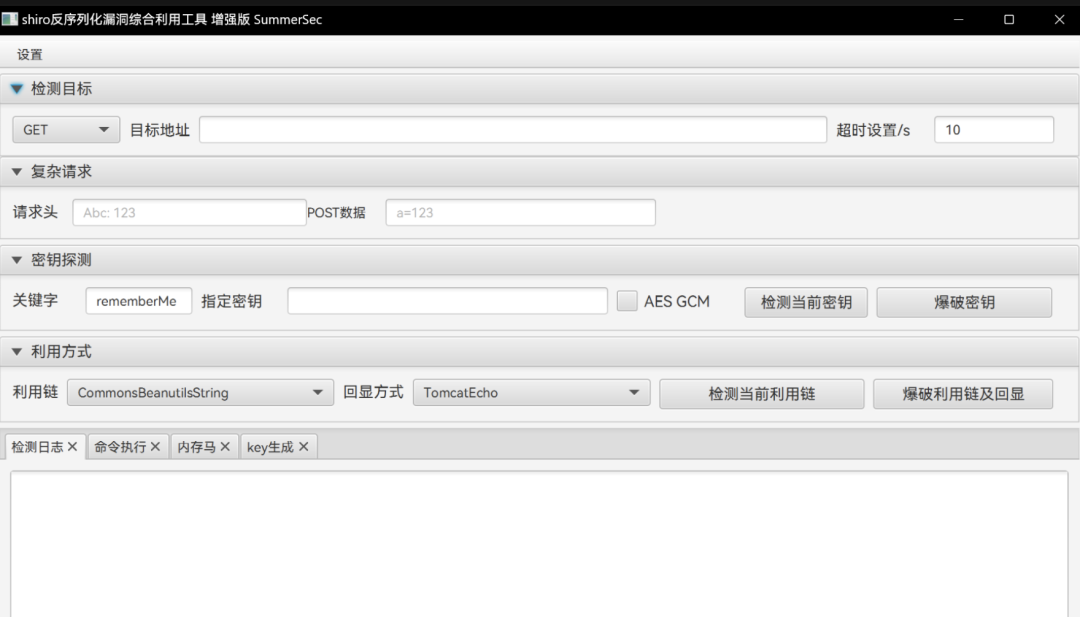Open the 回显方式 TomcatEcho dropdown
This screenshot has height=617, width=1080.
coord(531,393)
